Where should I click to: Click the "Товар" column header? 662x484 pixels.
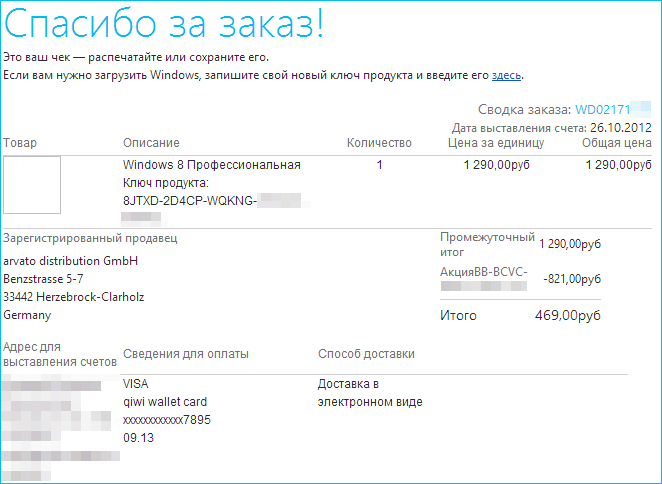click(20, 143)
